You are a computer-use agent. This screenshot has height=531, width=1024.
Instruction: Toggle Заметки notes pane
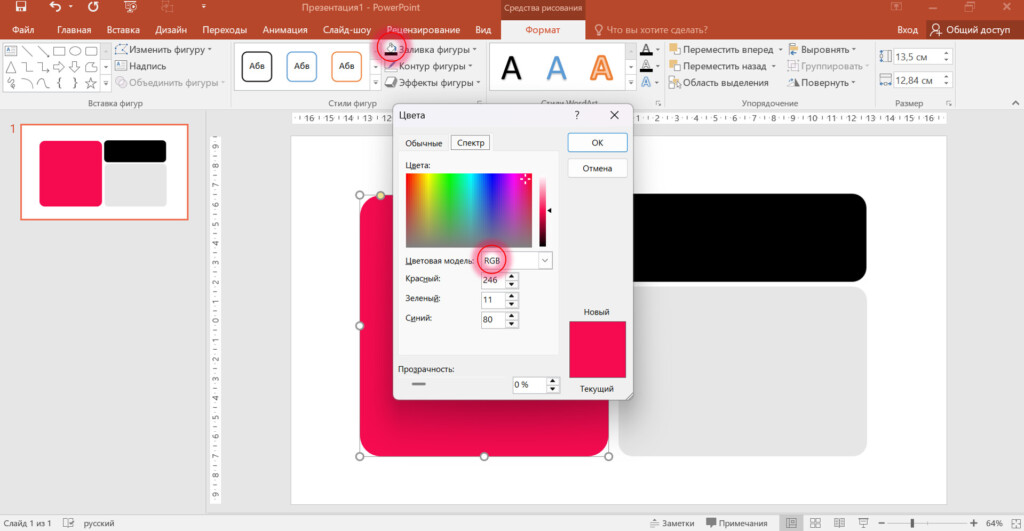pyautogui.click(x=672, y=523)
